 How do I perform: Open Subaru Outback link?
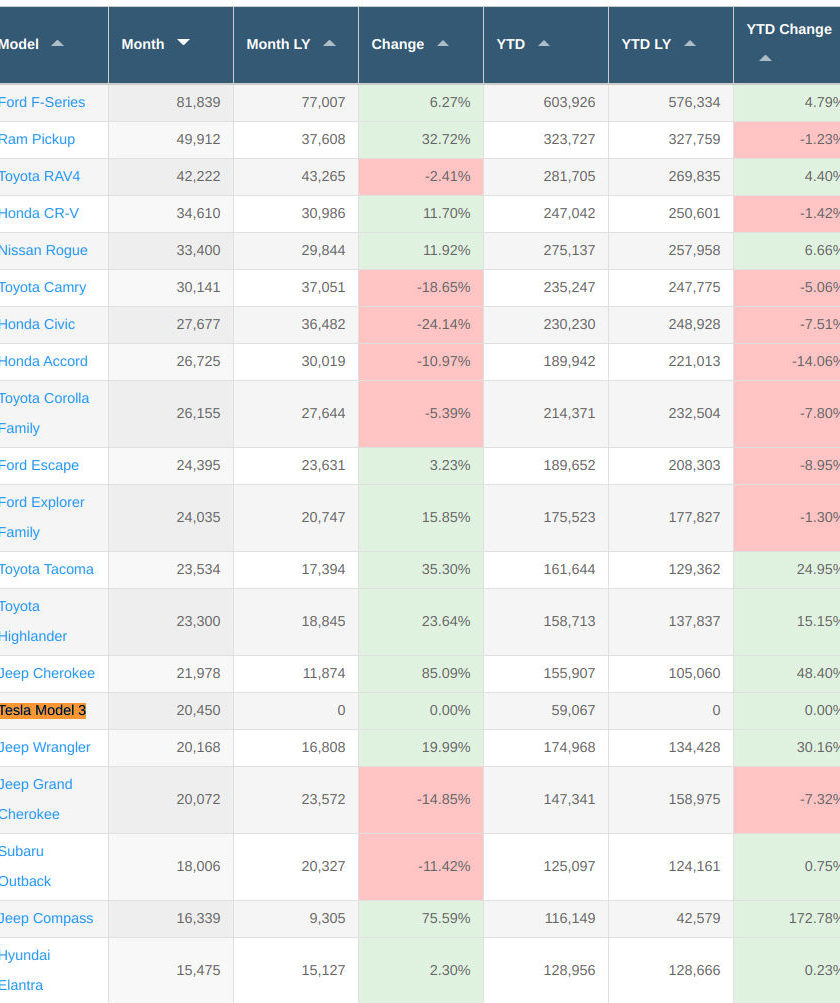pyautogui.click(x=25, y=867)
